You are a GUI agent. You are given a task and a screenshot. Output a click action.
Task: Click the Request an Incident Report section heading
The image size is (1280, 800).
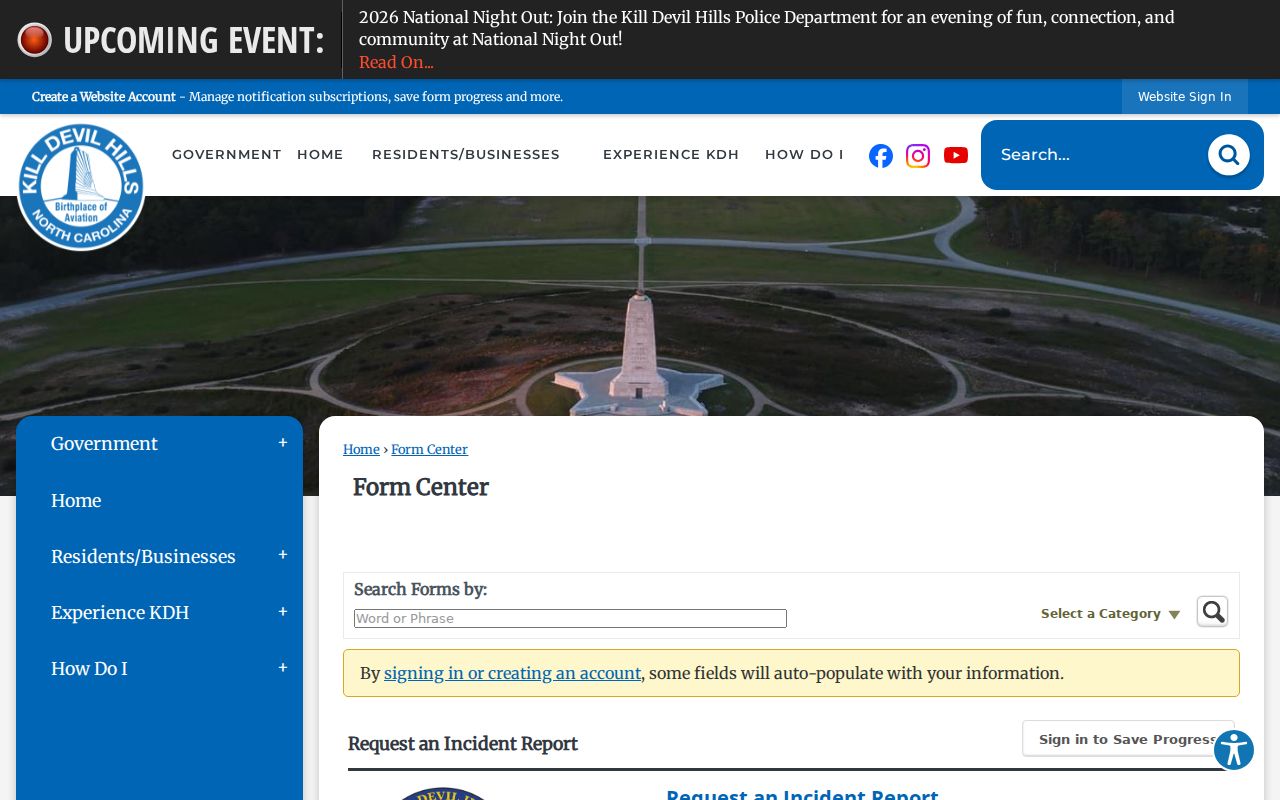coord(463,744)
